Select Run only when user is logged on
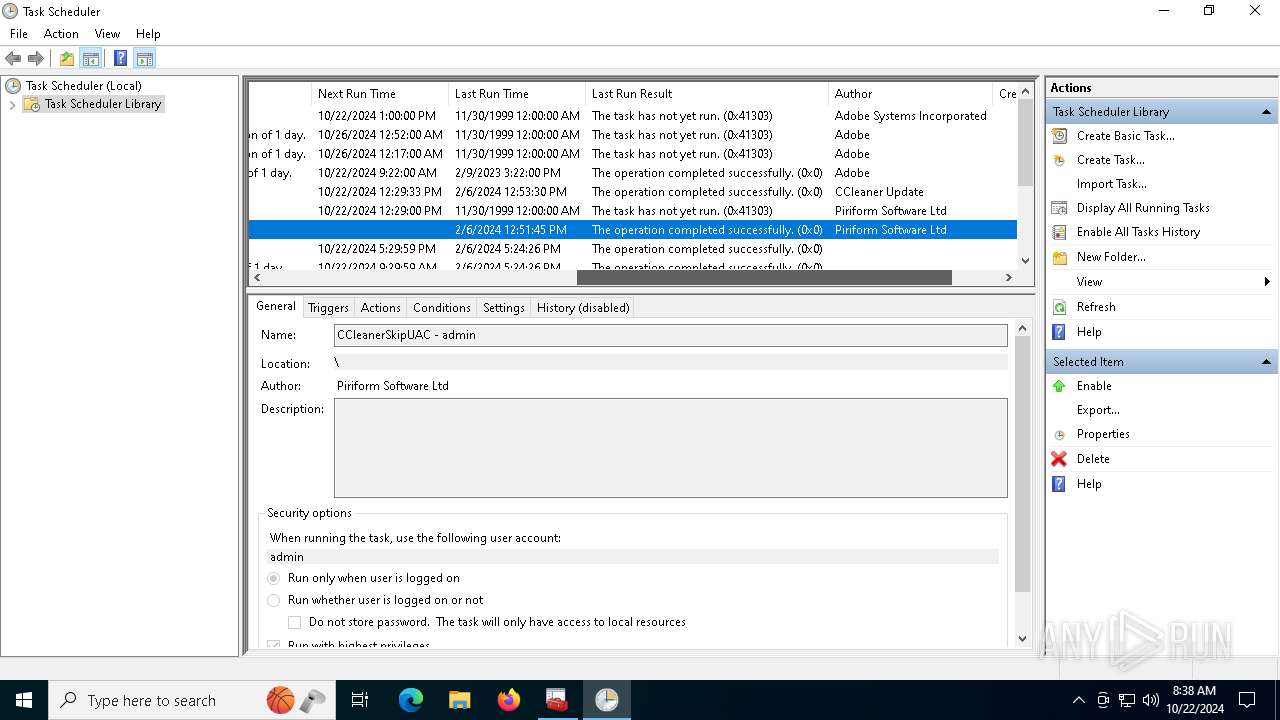 click(x=274, y=578)
